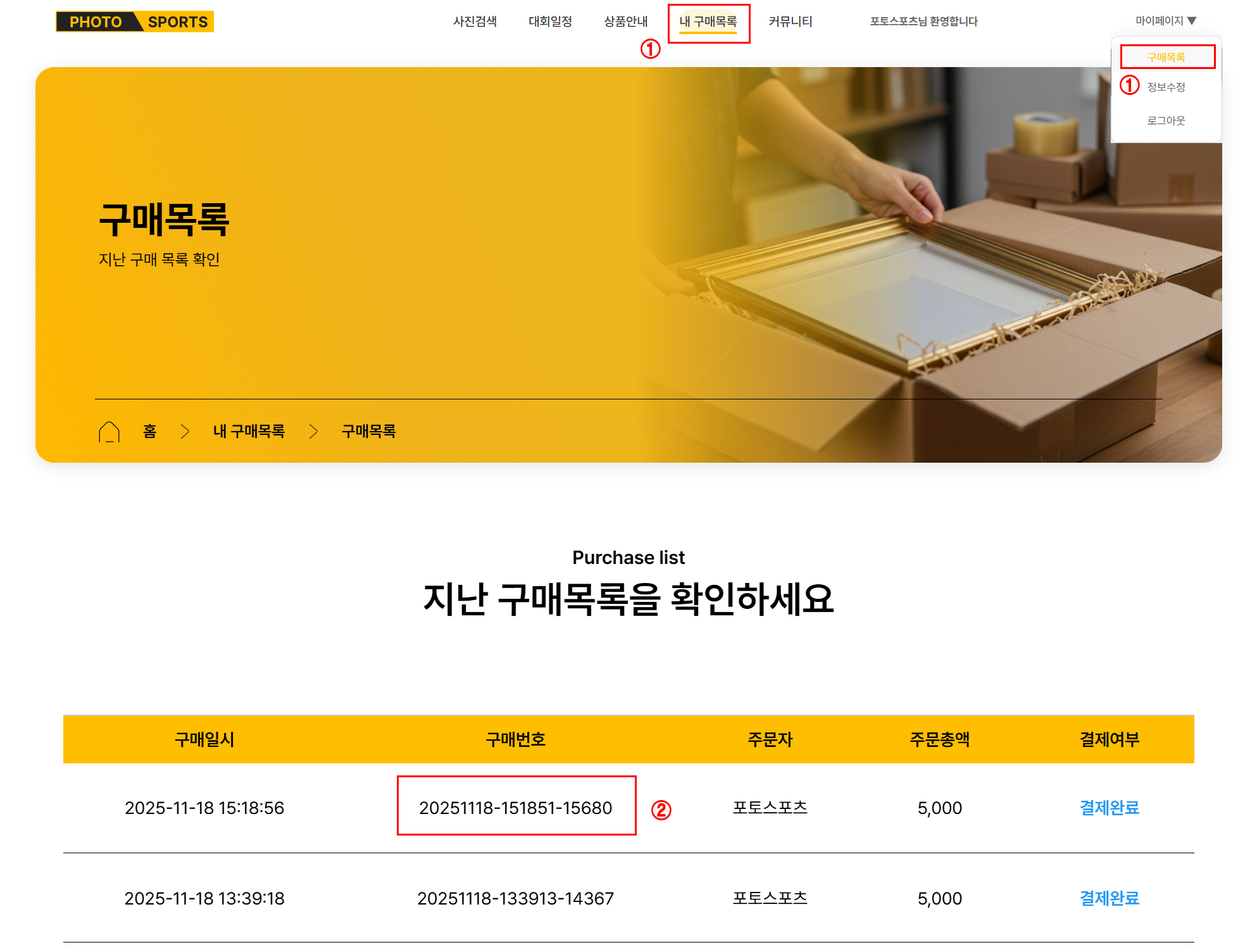
Task: Click the home icon in the breadcrumb
Action: [111, 431]
